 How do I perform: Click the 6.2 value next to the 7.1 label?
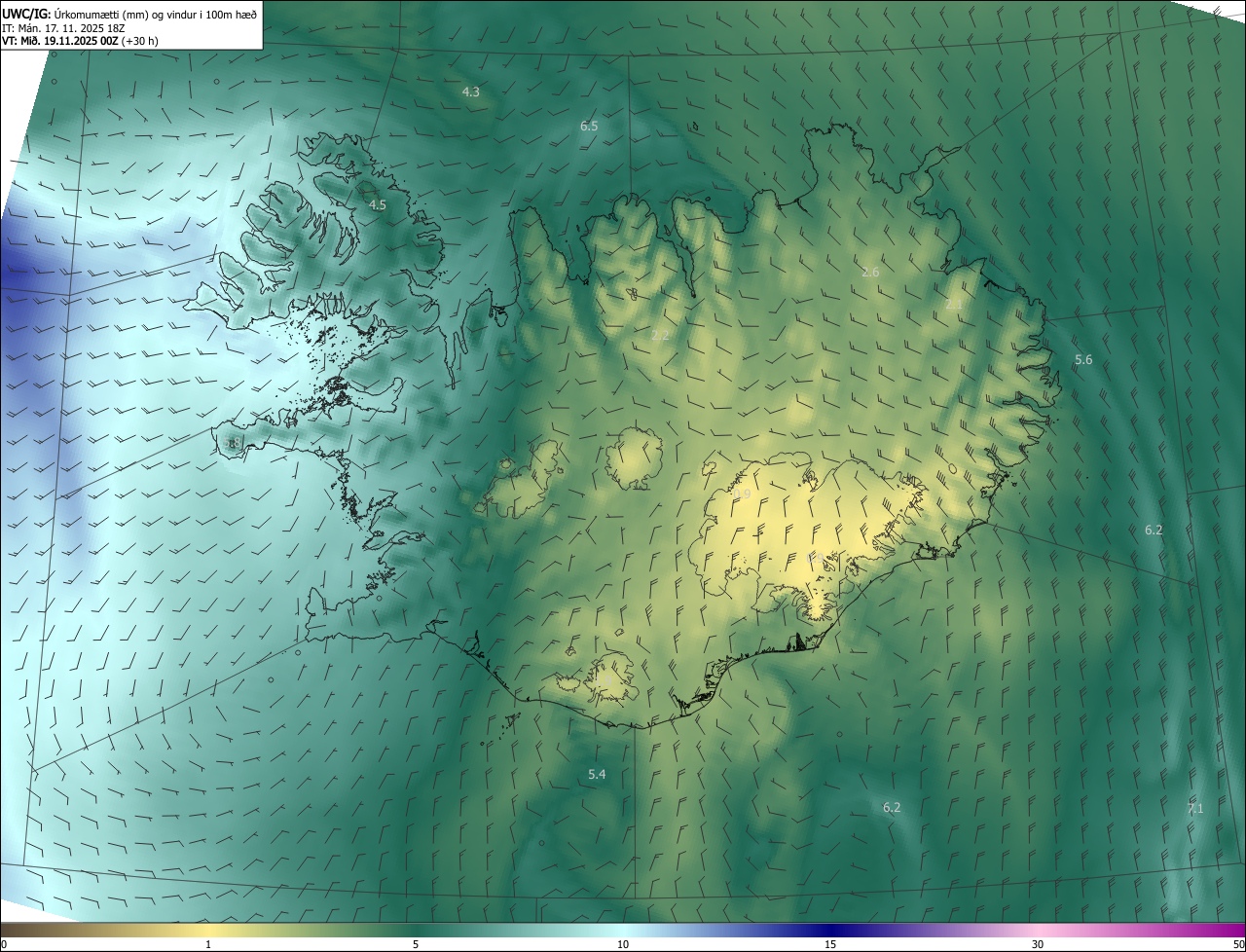pyautogui.click(x=892, y=808)
